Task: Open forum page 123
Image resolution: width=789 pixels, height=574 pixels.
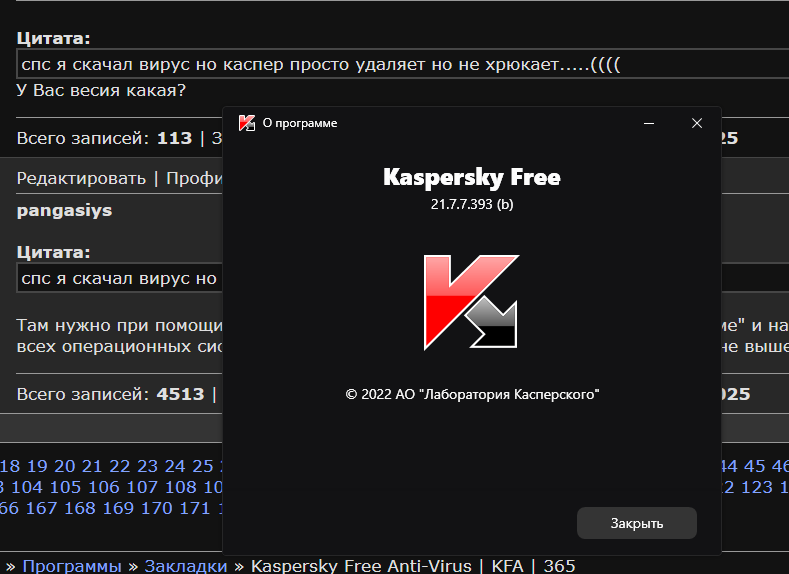Action: click(x=756, y=487)
